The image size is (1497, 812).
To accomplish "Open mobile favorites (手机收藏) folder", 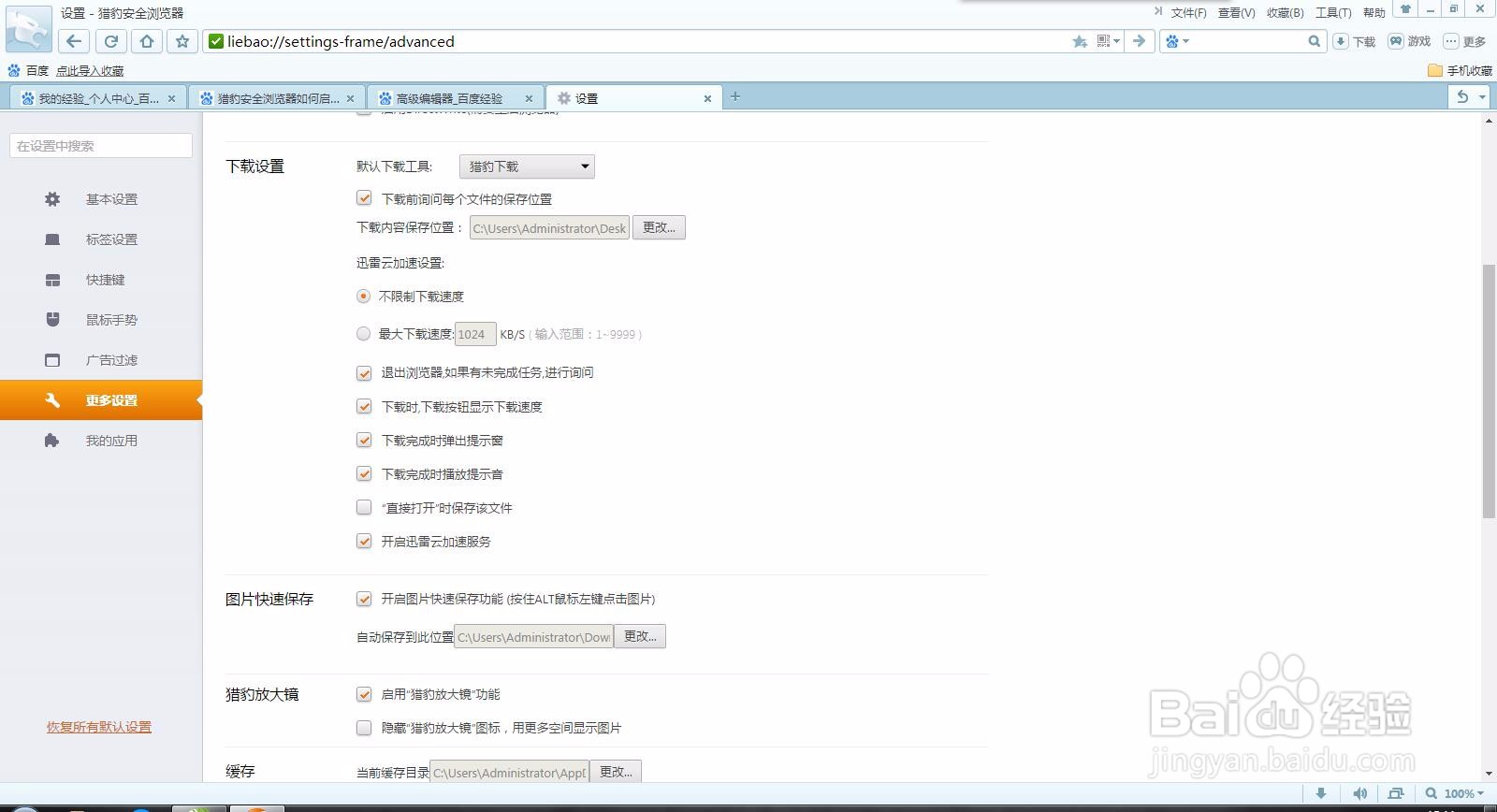I will tap(1460, 70).
